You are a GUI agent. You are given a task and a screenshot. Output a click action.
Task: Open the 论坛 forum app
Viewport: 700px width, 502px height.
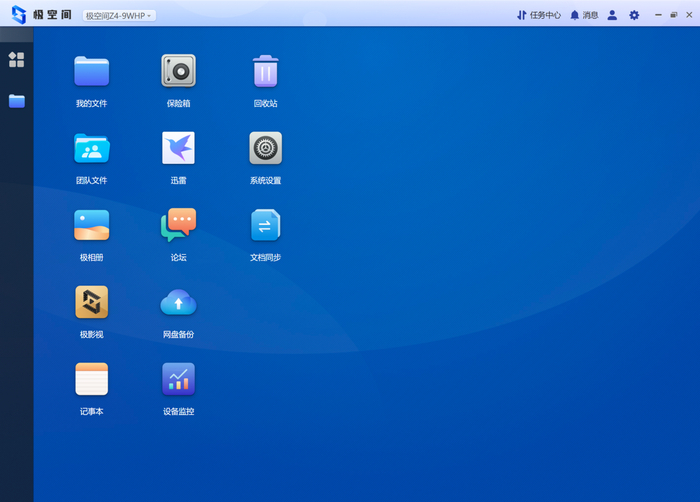pos(178,226)
